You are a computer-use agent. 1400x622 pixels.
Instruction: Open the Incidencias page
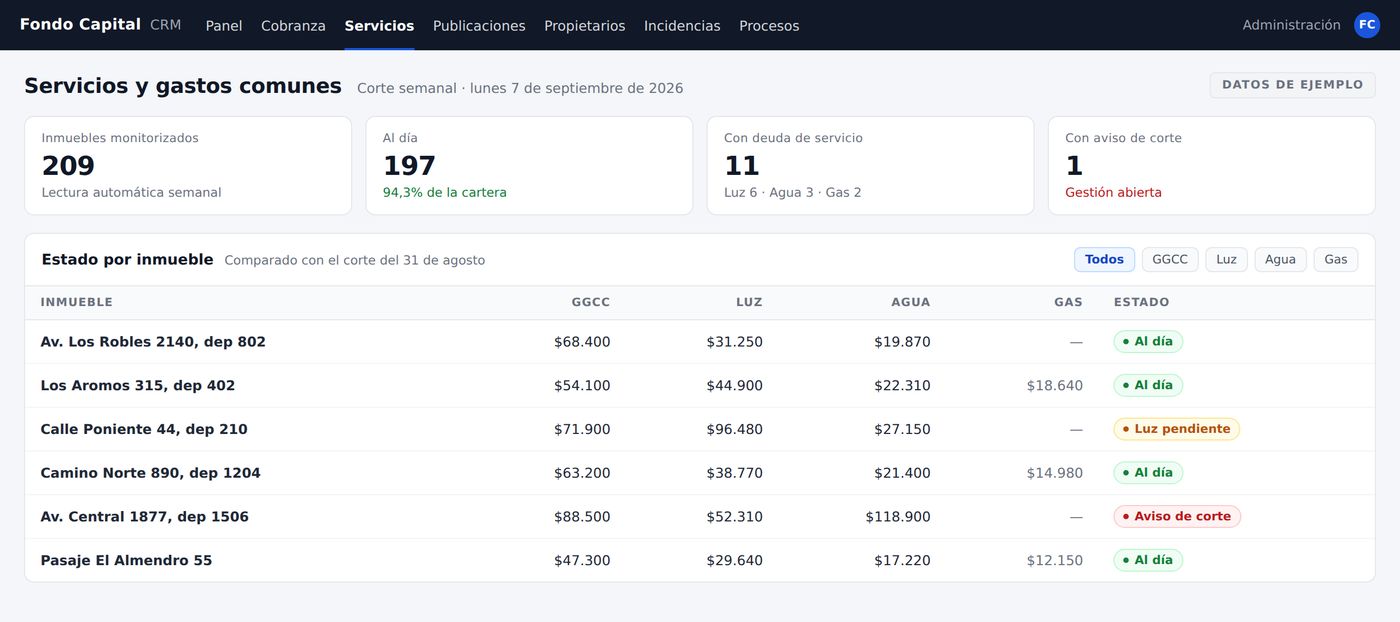pos(682,26)
